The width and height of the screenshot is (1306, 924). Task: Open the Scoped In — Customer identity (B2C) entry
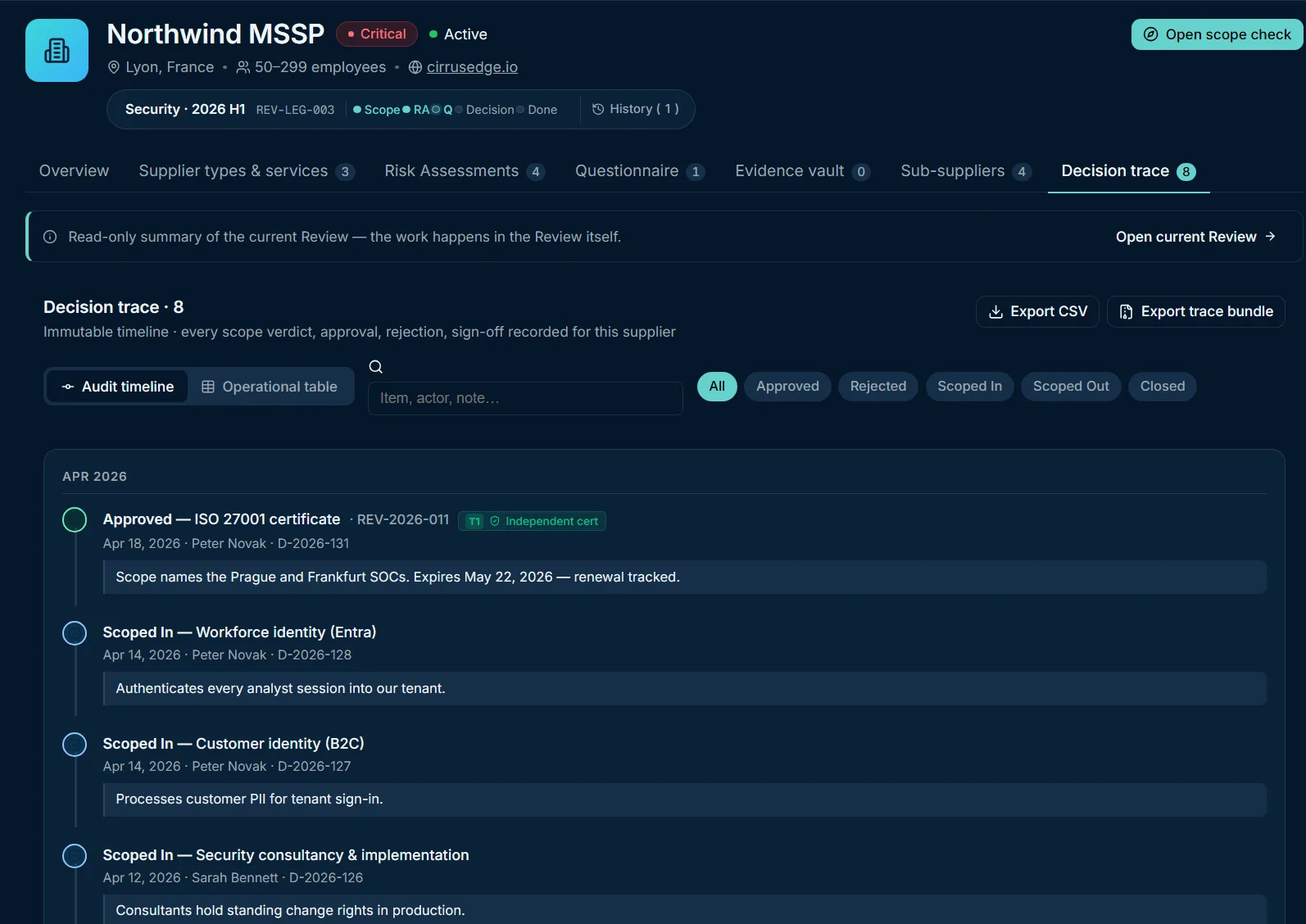pos(234,743)
